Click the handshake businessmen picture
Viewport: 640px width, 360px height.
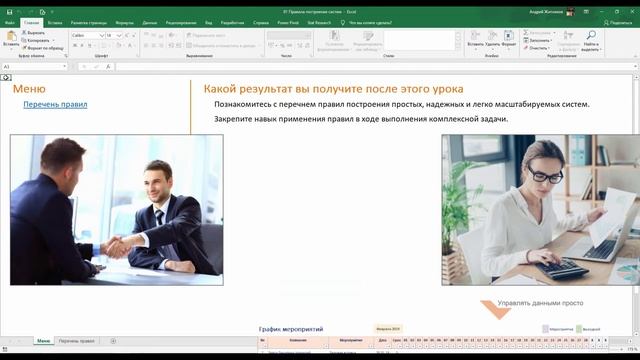point(117,210)
